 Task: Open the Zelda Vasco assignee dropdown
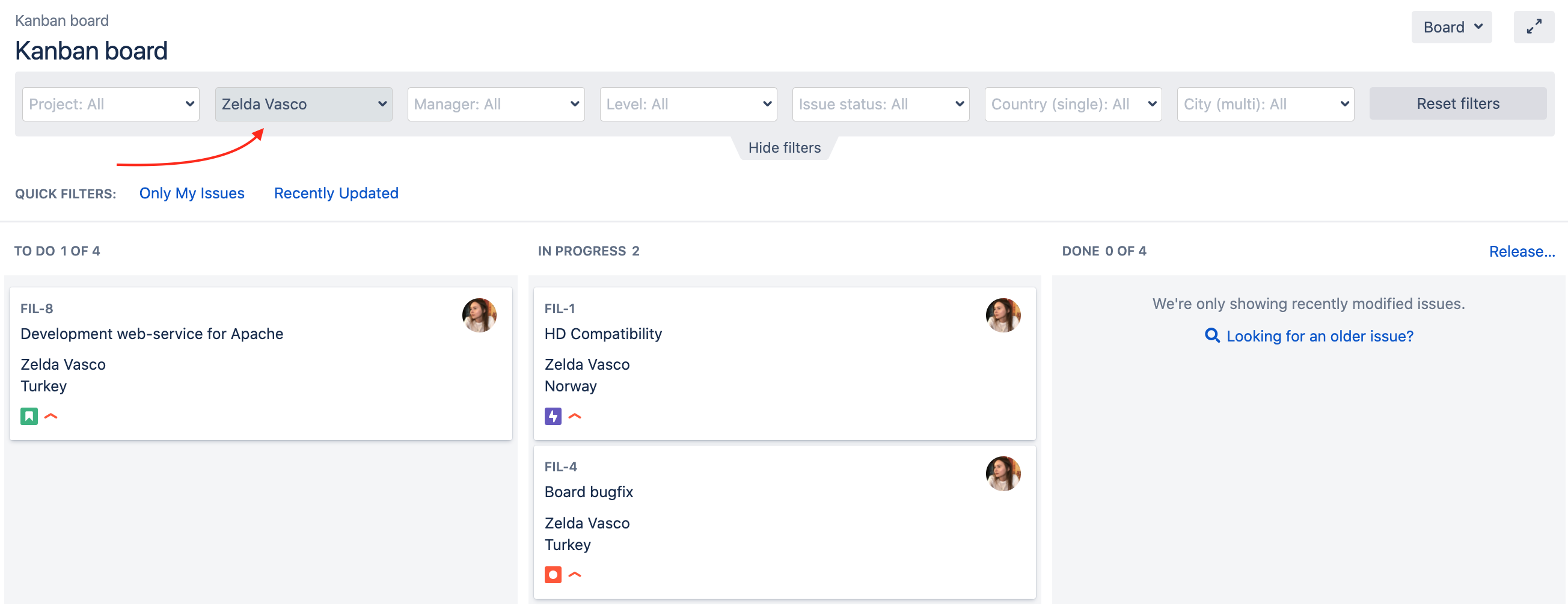(303, 104)
